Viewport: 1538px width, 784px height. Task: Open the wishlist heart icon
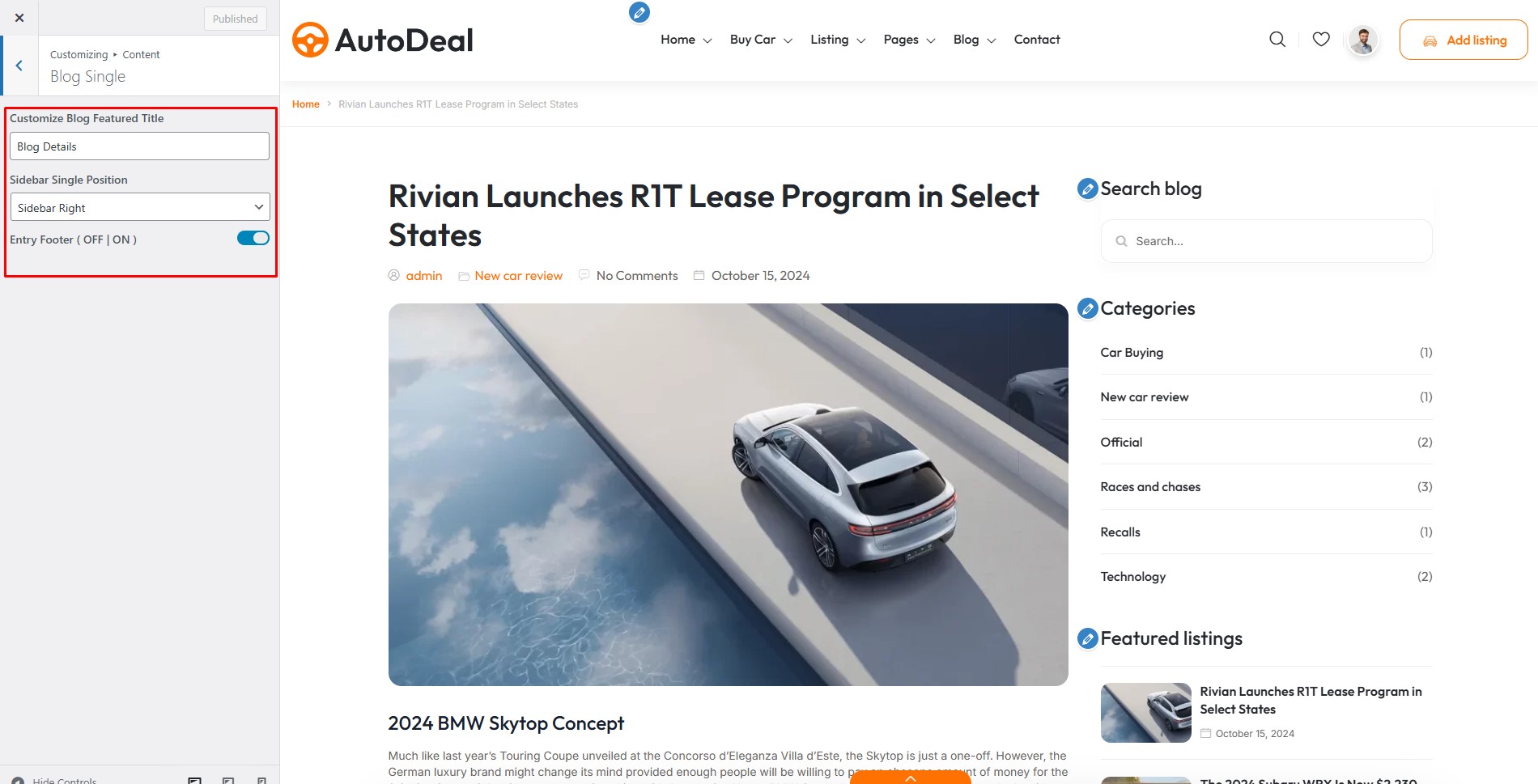pos(1321,40)
